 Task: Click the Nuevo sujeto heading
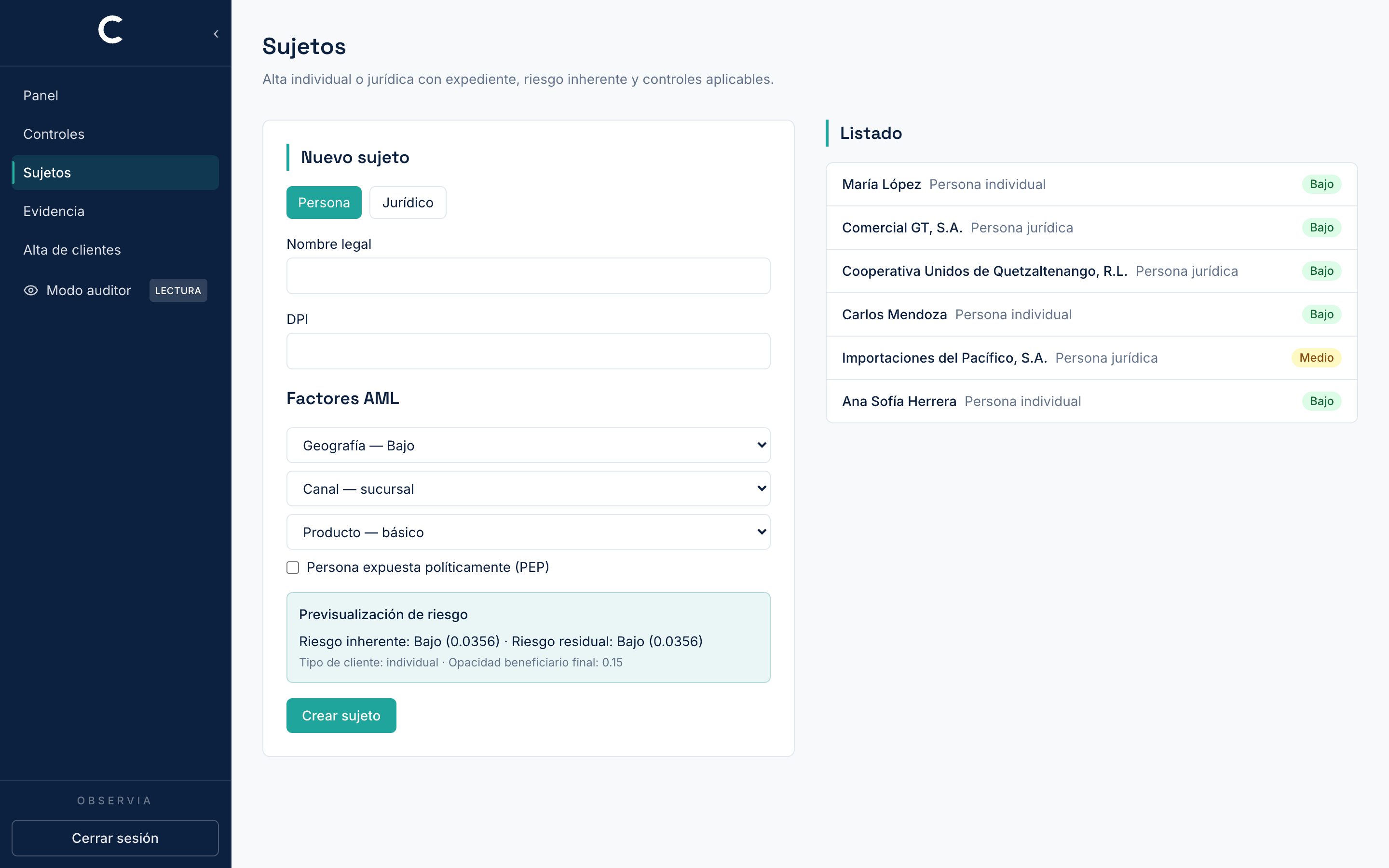(354, 157)
